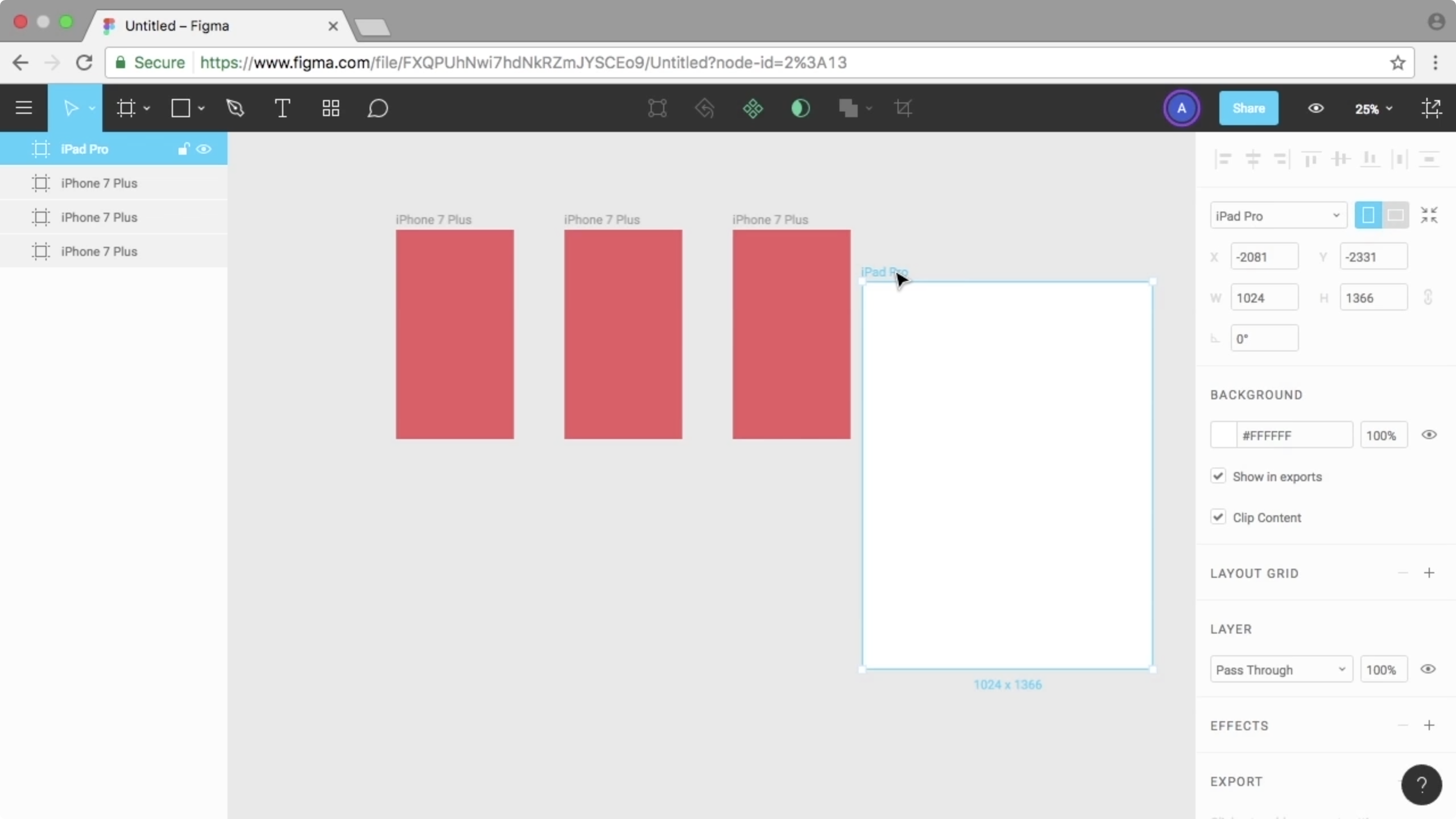Viewport: 1456px width, 819px height.
Task: Click Align Top icon
Action: [x=1311, y=159]
